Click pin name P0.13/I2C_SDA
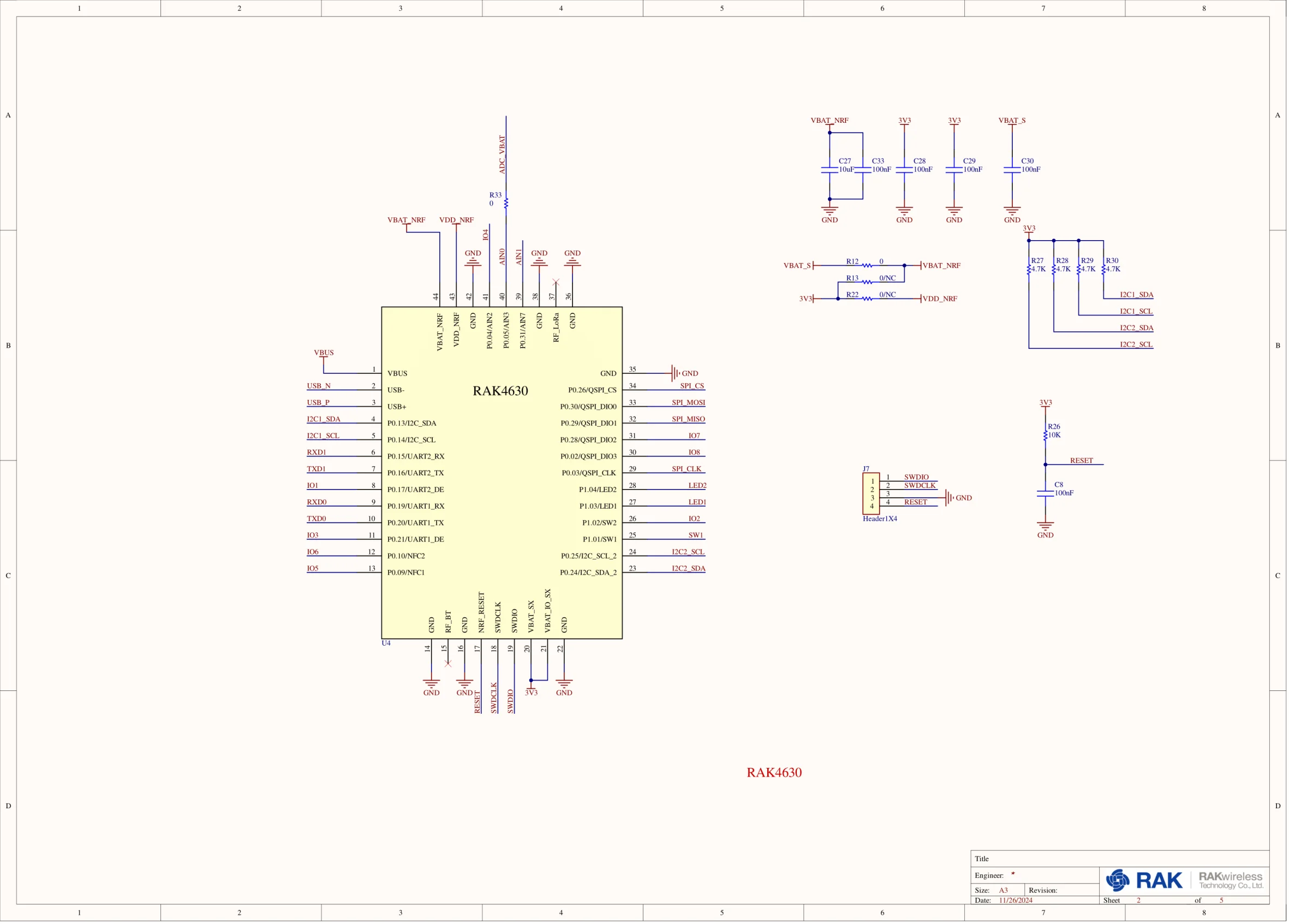This screenshot has height=924, width=1289. (412, 424)
